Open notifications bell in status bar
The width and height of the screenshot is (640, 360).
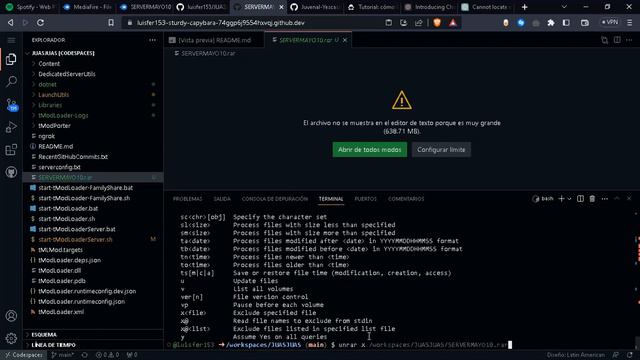630,355
